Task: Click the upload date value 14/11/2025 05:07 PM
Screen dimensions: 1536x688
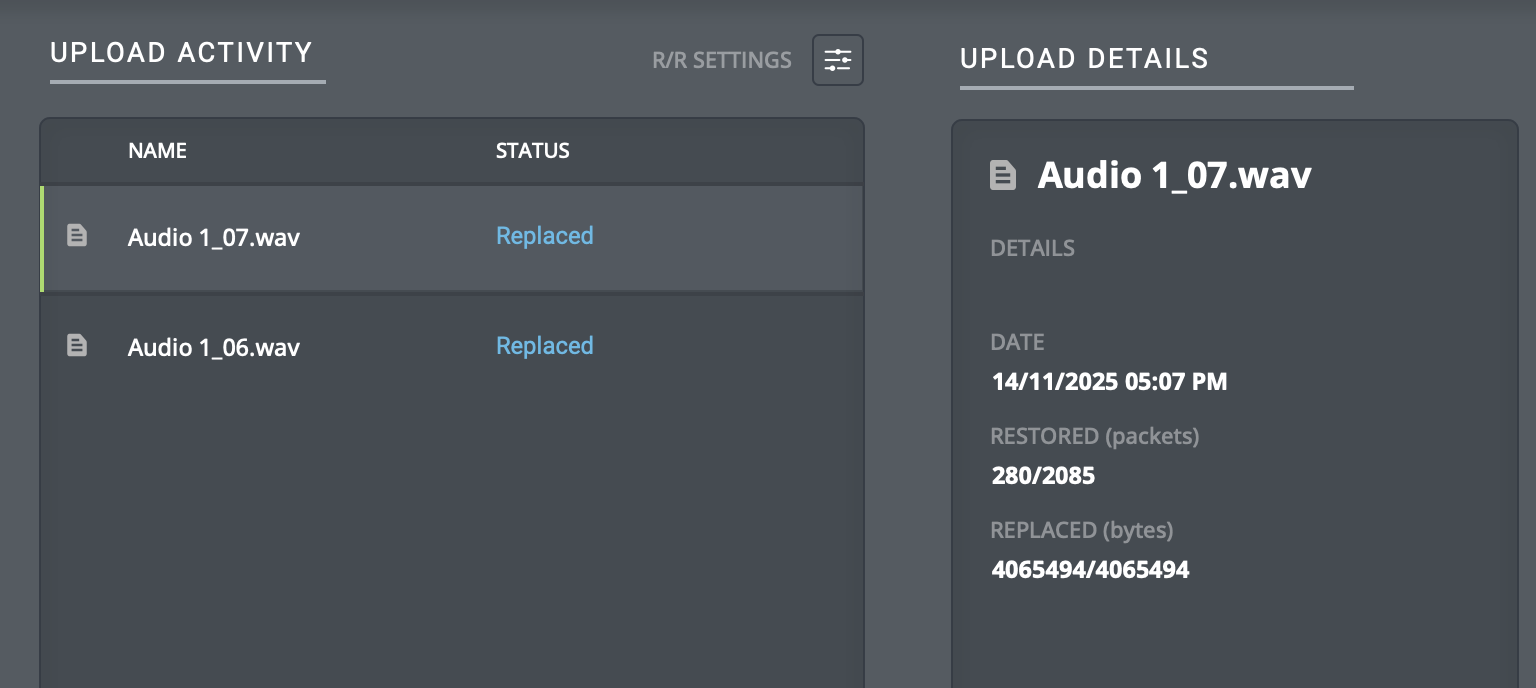Action: (1109, 381)
